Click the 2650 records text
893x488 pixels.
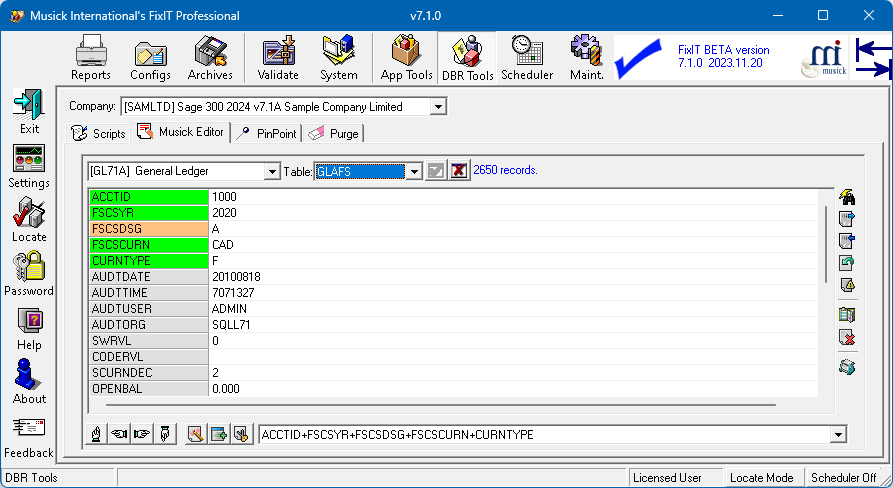[x=505, y=170]
